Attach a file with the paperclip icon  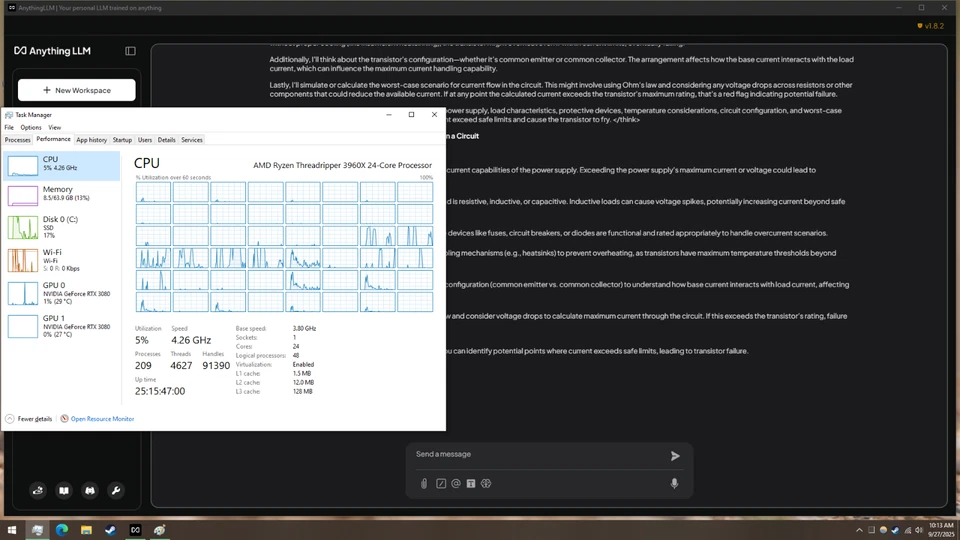point(424,484)
